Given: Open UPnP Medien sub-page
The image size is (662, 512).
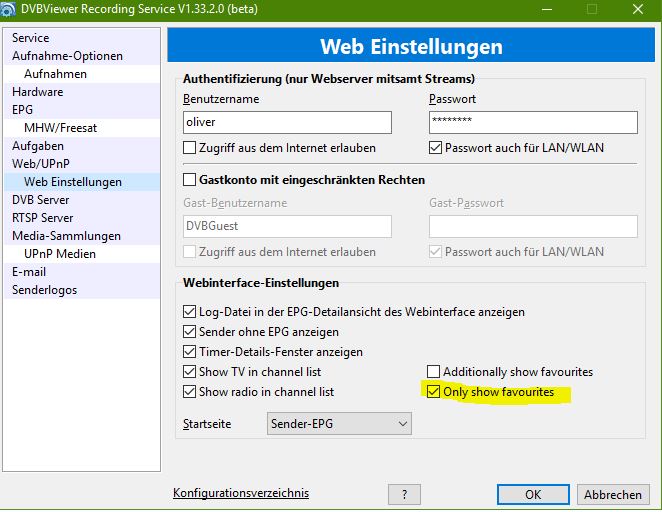Looking at the screenshot, I should pos(82,254).
